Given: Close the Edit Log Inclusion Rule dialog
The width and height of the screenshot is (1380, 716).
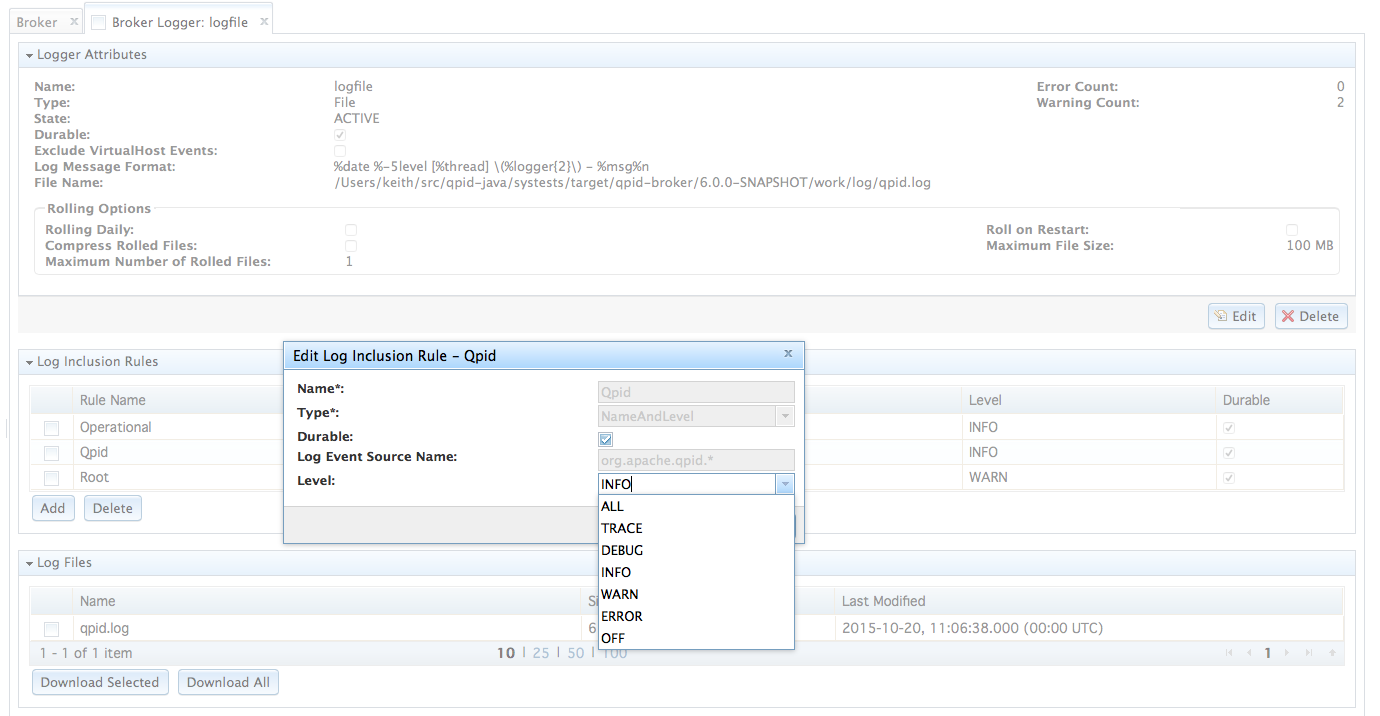Looking at the screenshot, I should (x=788, y=354).
